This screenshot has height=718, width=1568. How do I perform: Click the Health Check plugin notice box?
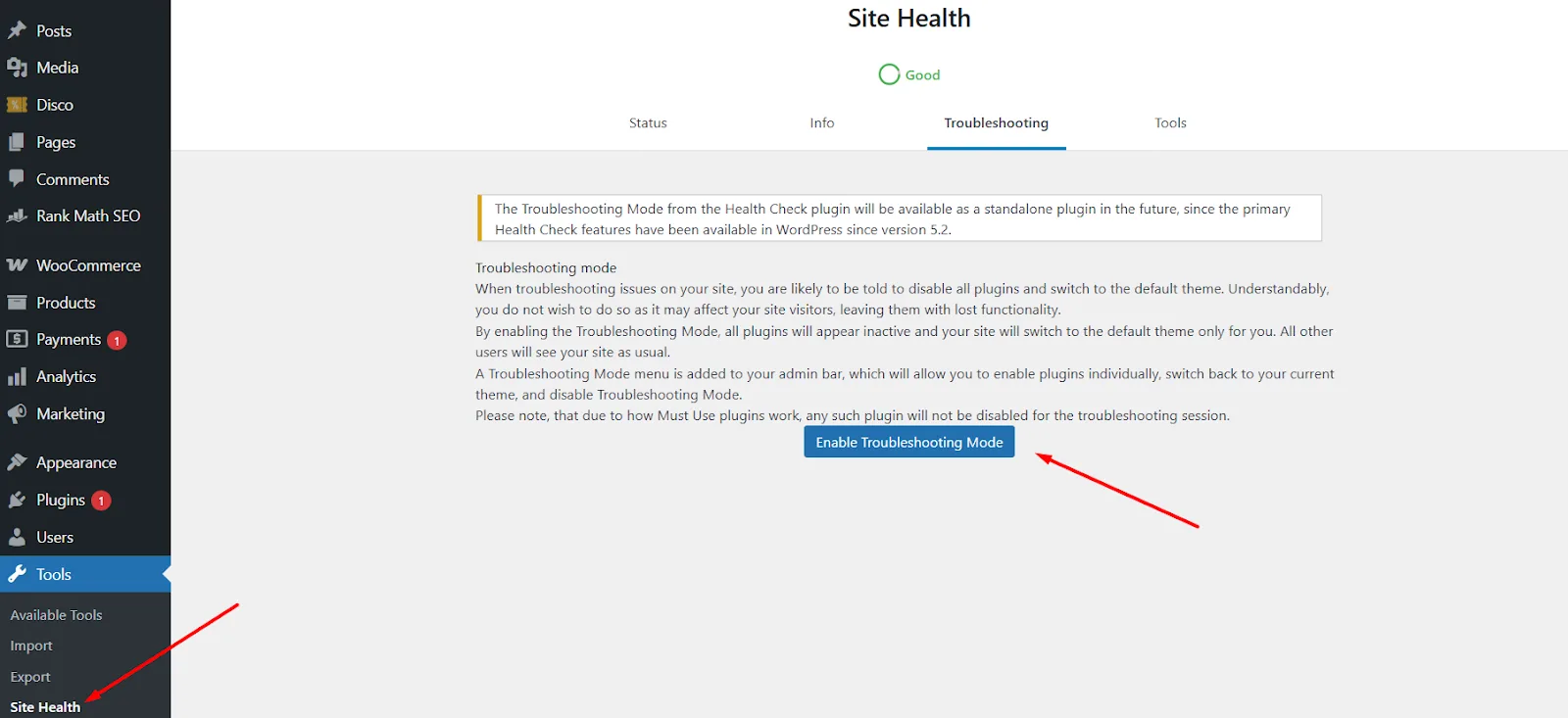tap(900, 218)
